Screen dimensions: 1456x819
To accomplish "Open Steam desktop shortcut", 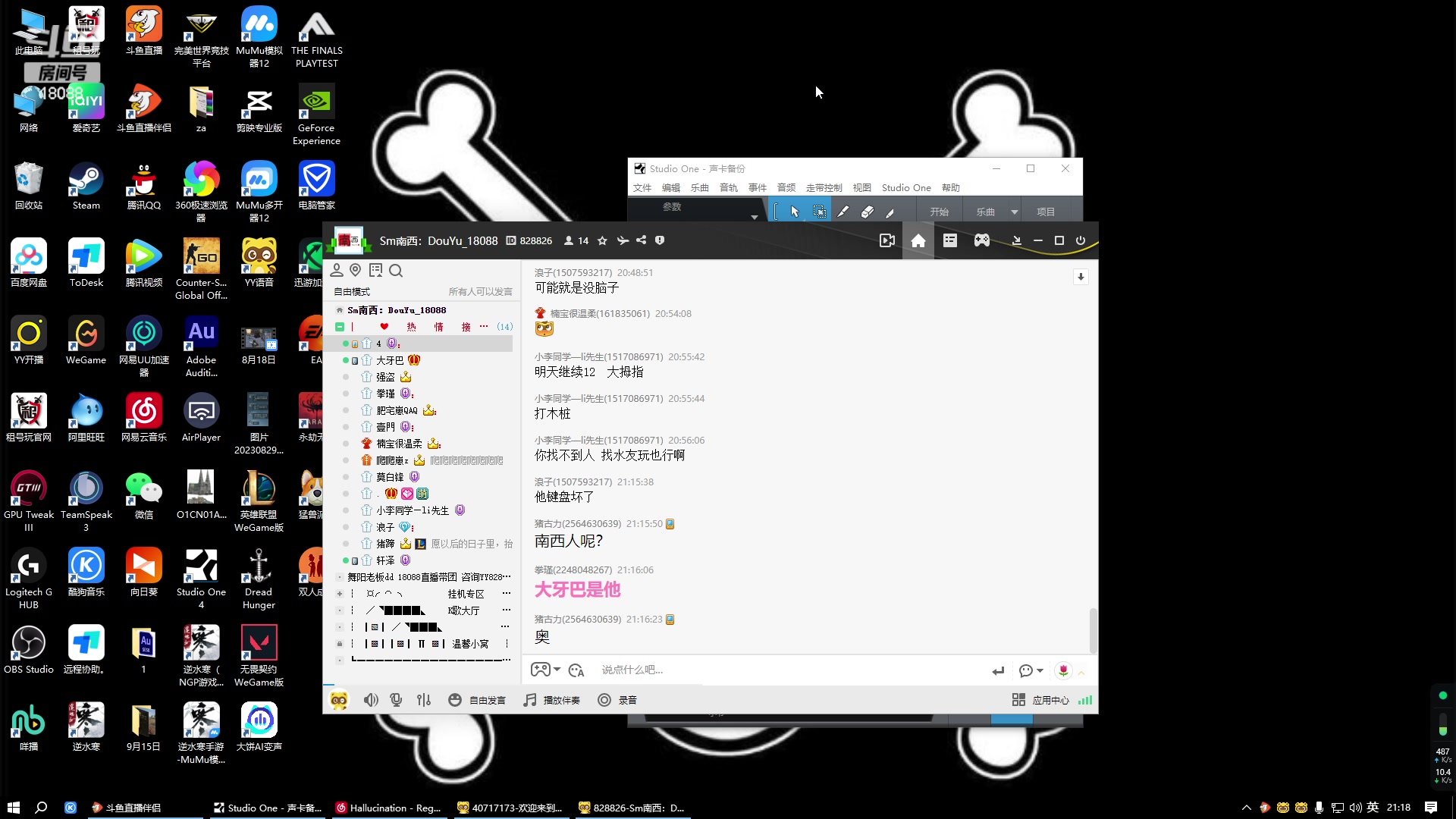I will (x=86, y=186).
